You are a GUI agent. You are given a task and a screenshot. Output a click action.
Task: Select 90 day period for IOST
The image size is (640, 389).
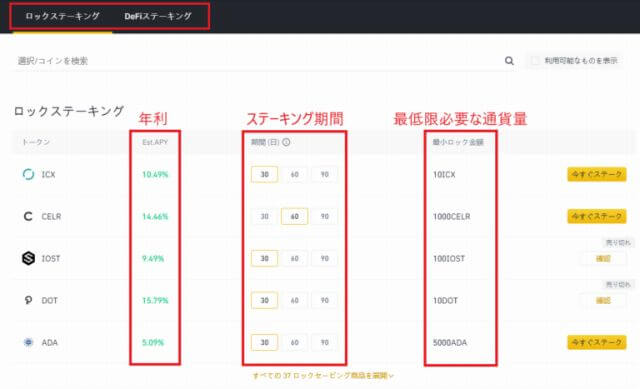coord(324,258)
